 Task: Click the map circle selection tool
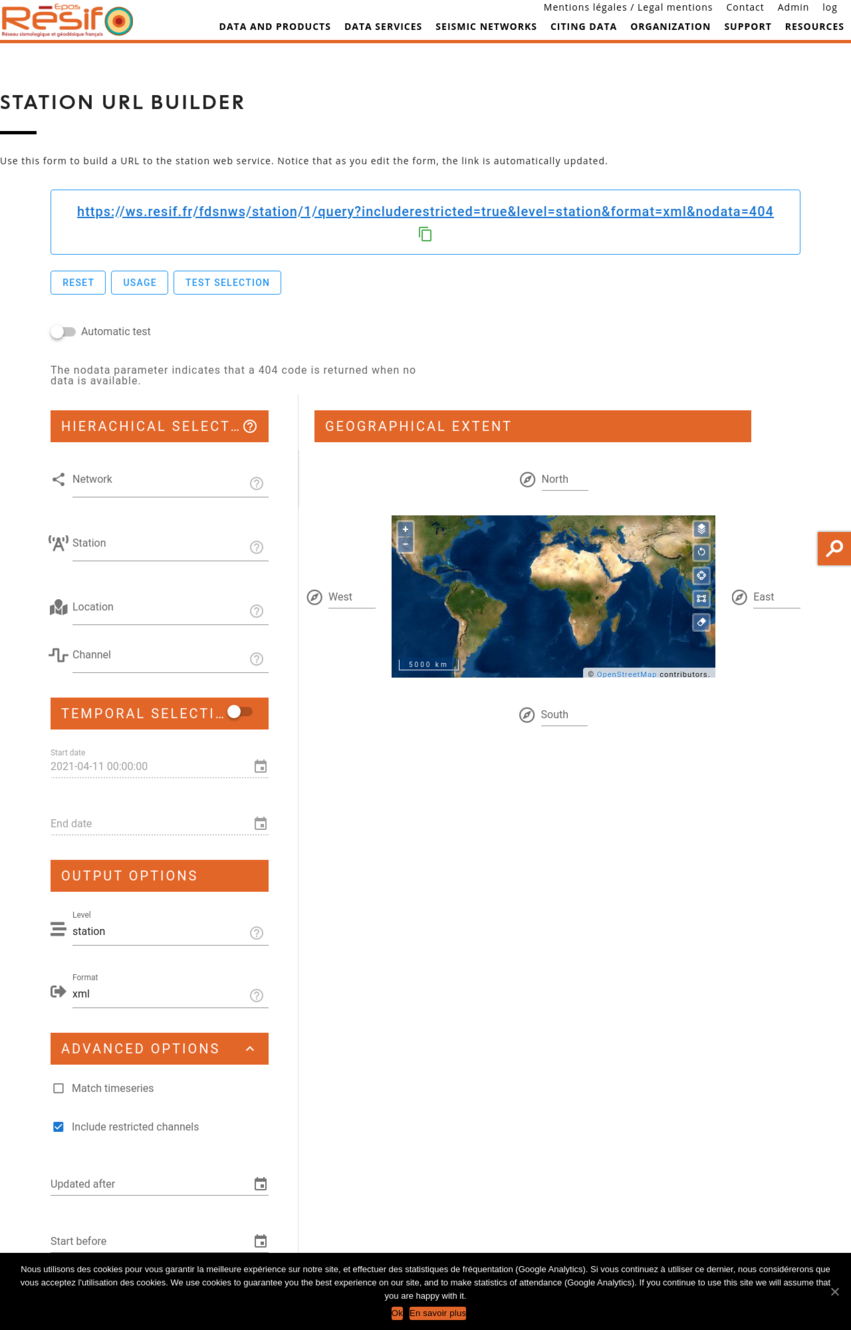point(701,575)
